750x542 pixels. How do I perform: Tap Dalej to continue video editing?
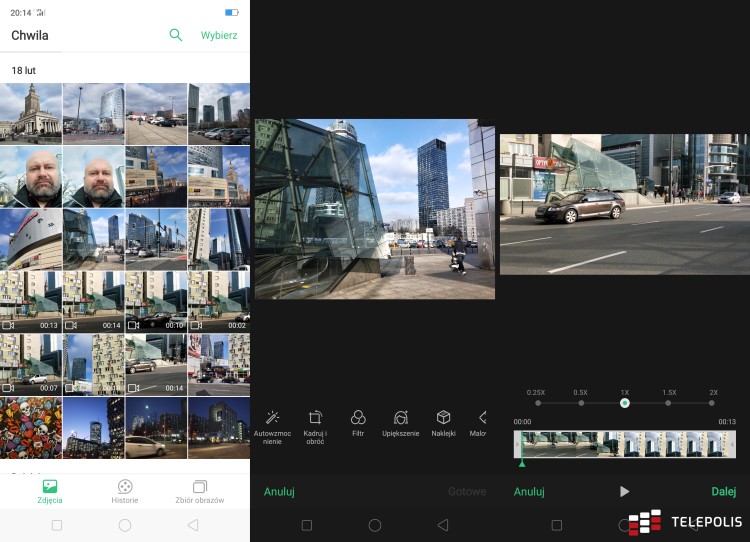click(723, 491)
